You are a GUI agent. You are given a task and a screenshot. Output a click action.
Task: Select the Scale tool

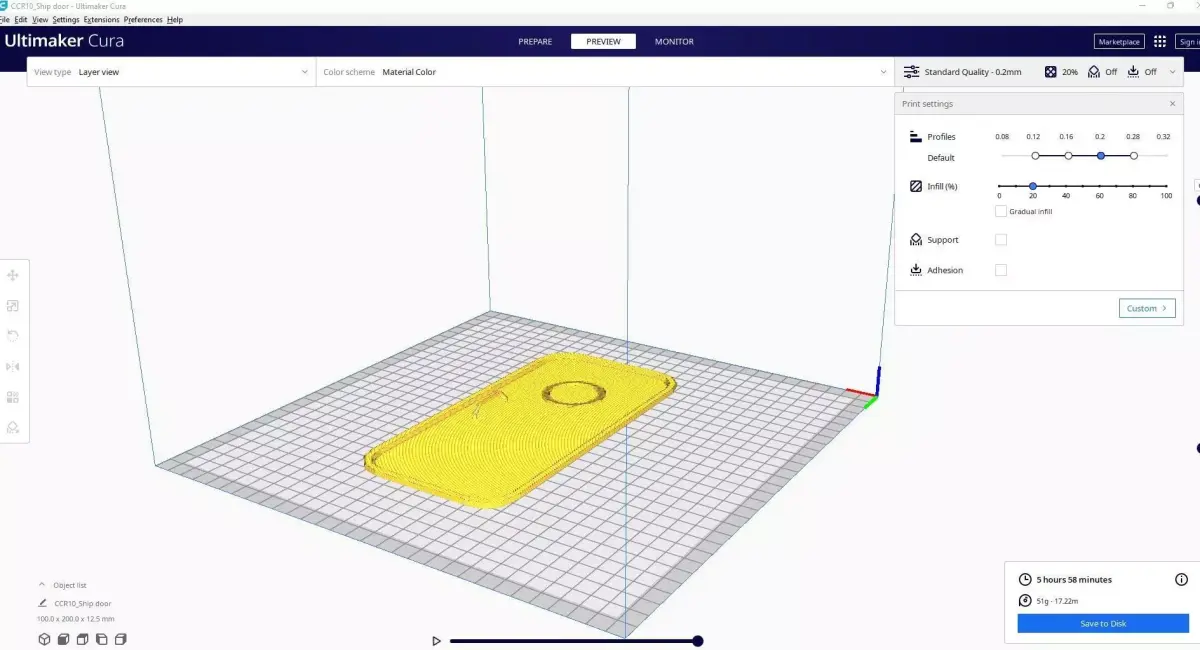(14, 306)
